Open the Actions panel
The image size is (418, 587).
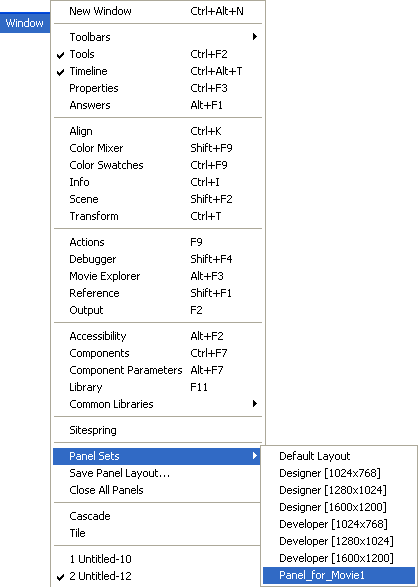157,242
